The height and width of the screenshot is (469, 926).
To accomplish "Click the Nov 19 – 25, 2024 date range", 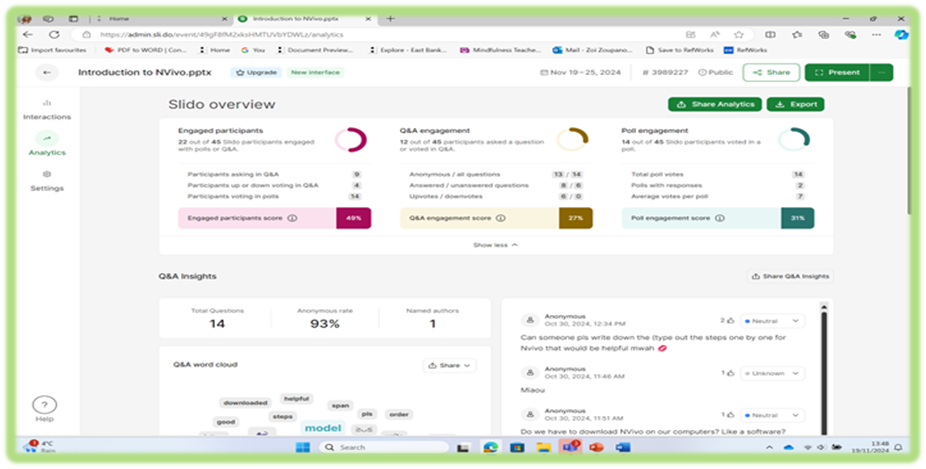I will click(581, 73).
